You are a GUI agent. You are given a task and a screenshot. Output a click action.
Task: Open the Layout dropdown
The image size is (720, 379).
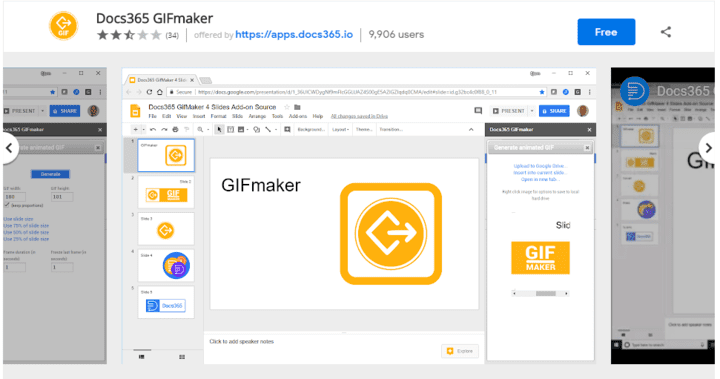click(x=340, y=130)
